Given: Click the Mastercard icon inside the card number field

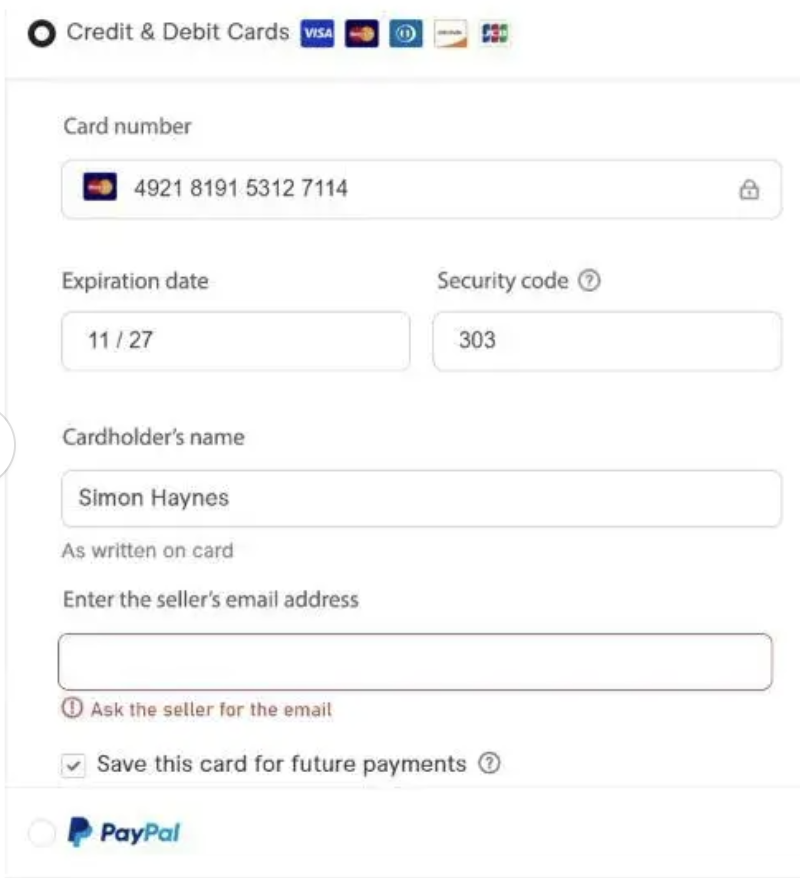Looking at the screenshot, I should click(x=100, y=187).
